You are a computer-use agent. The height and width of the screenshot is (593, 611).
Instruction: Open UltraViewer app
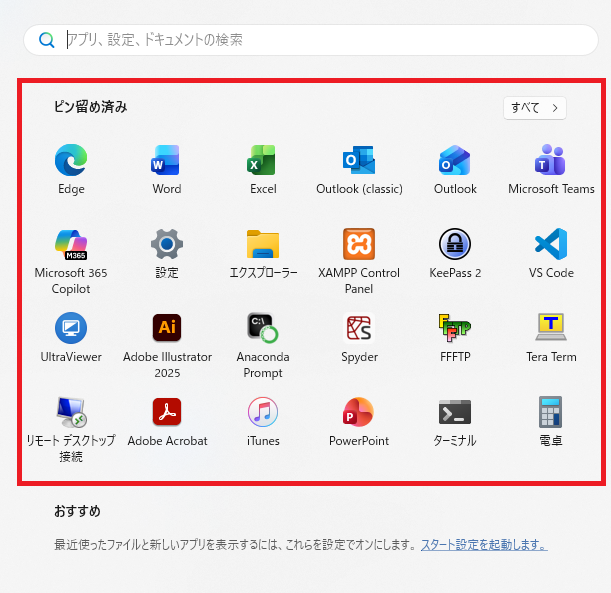[x=71, y=328]
